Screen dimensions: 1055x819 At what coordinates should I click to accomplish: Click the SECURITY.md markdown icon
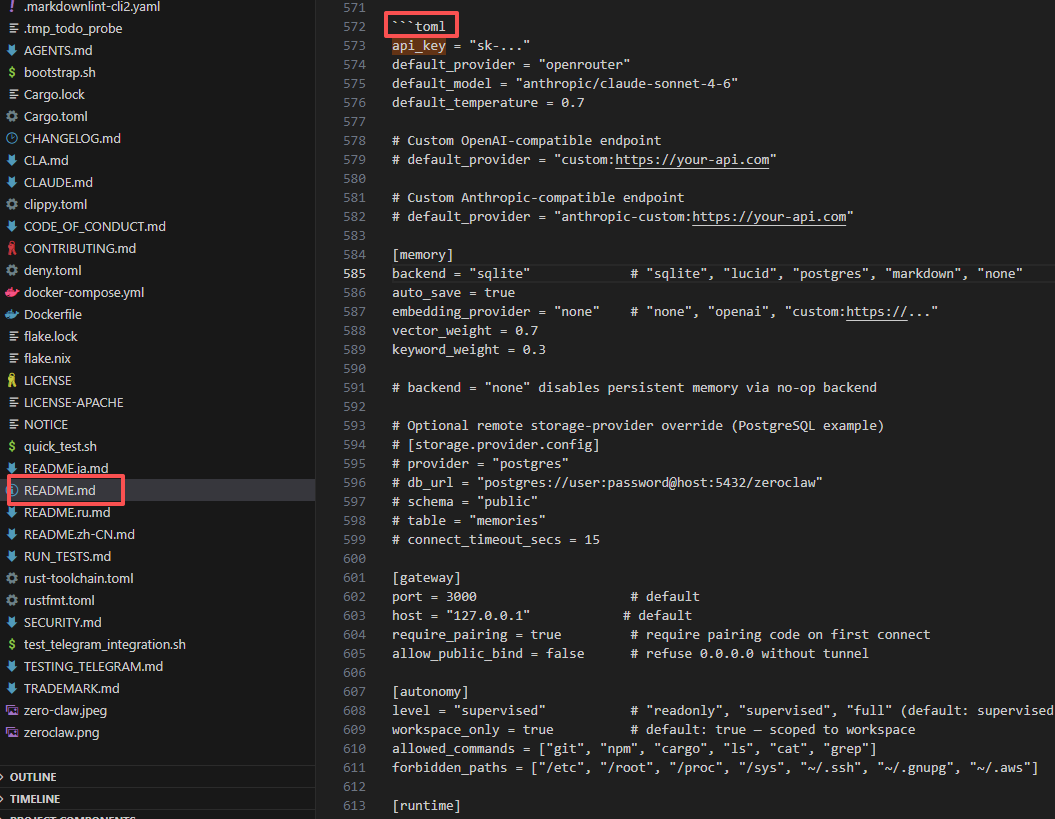tap(12, 622)
